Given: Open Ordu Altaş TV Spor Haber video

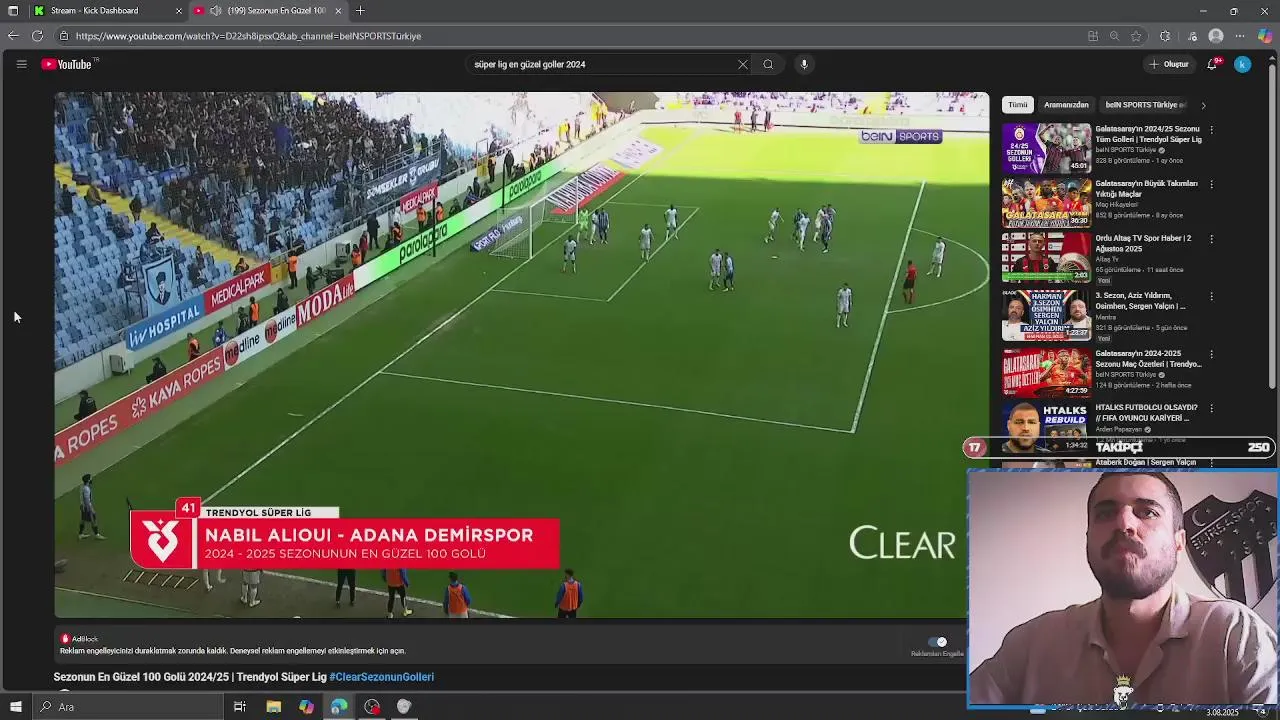Looking at the screenshot, I should click(1143, 243).
